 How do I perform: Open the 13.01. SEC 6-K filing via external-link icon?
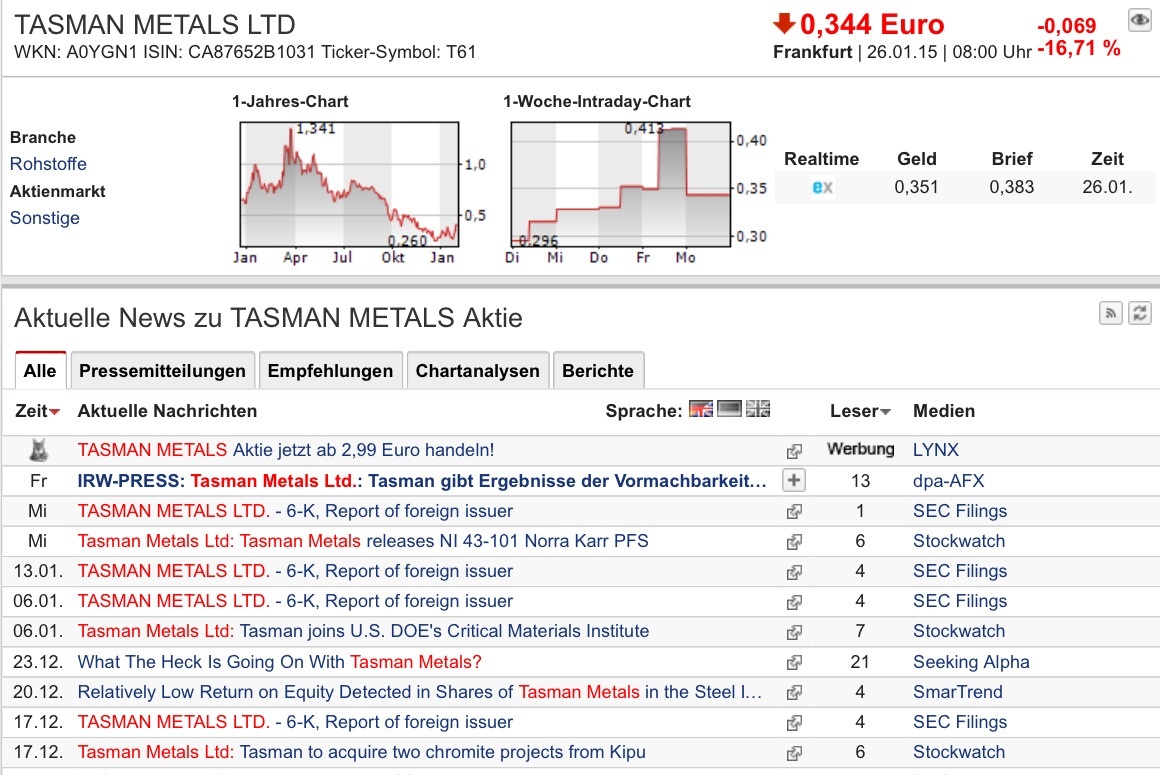pyautogui.click(x=794, y=571)
